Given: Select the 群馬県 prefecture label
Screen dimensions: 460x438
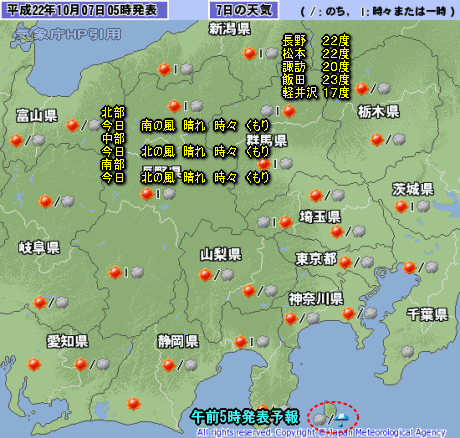Looking at the screenshot, I should pyautogui.click(x=266, y=140).
